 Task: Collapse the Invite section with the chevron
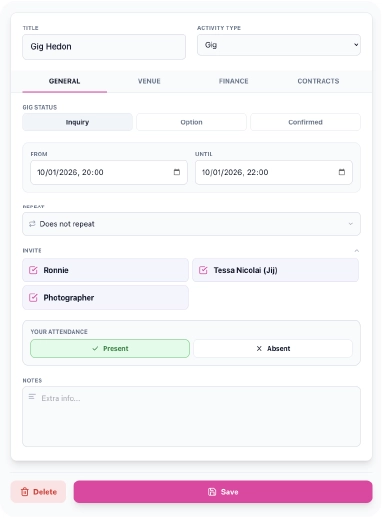(x=356, y=250)
